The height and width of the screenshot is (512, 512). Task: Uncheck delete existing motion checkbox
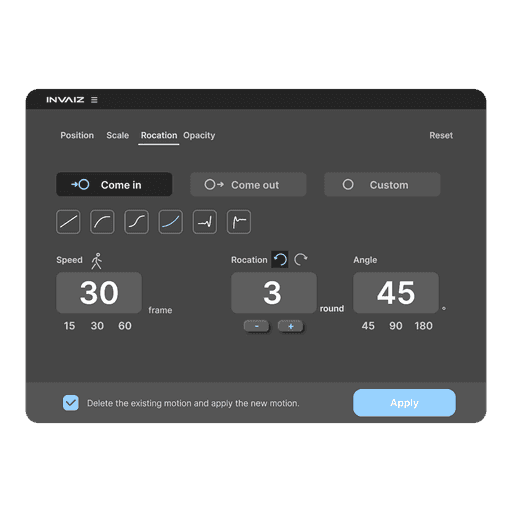coord(71,403)
